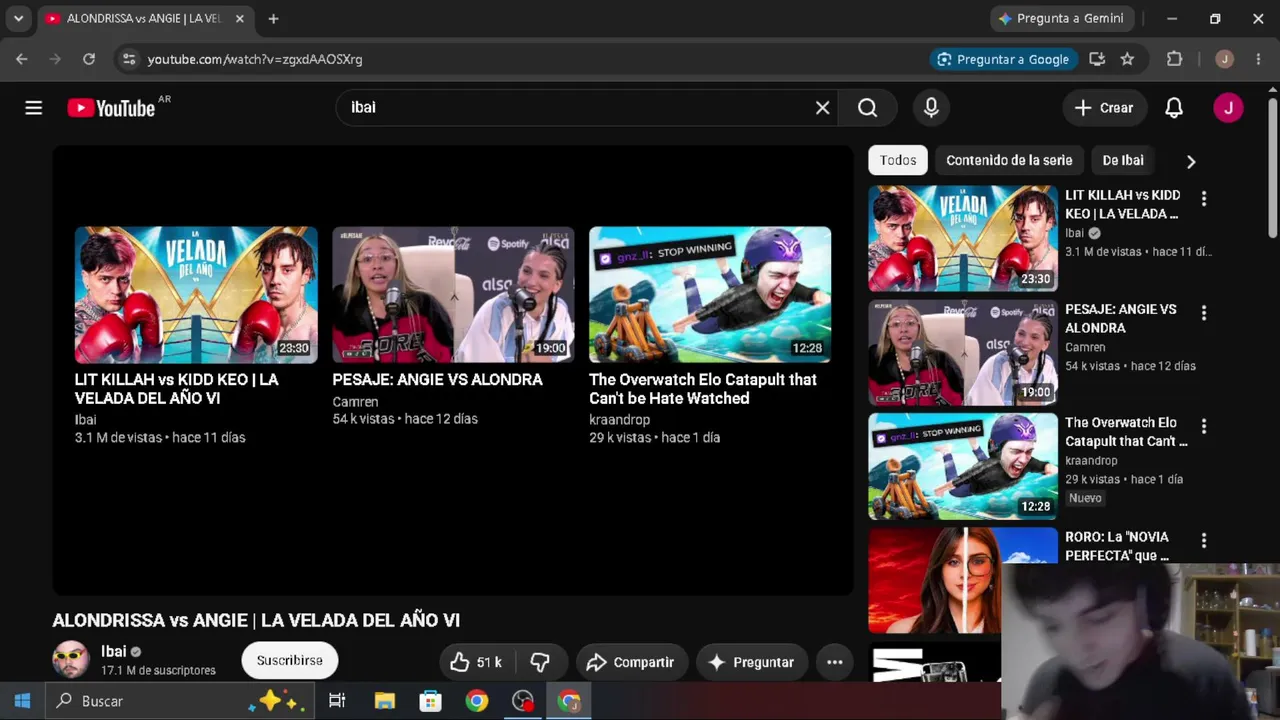Click the text 17.1 M de suscriptores
Screen dimensions: 1280x720
pos(158,670)
